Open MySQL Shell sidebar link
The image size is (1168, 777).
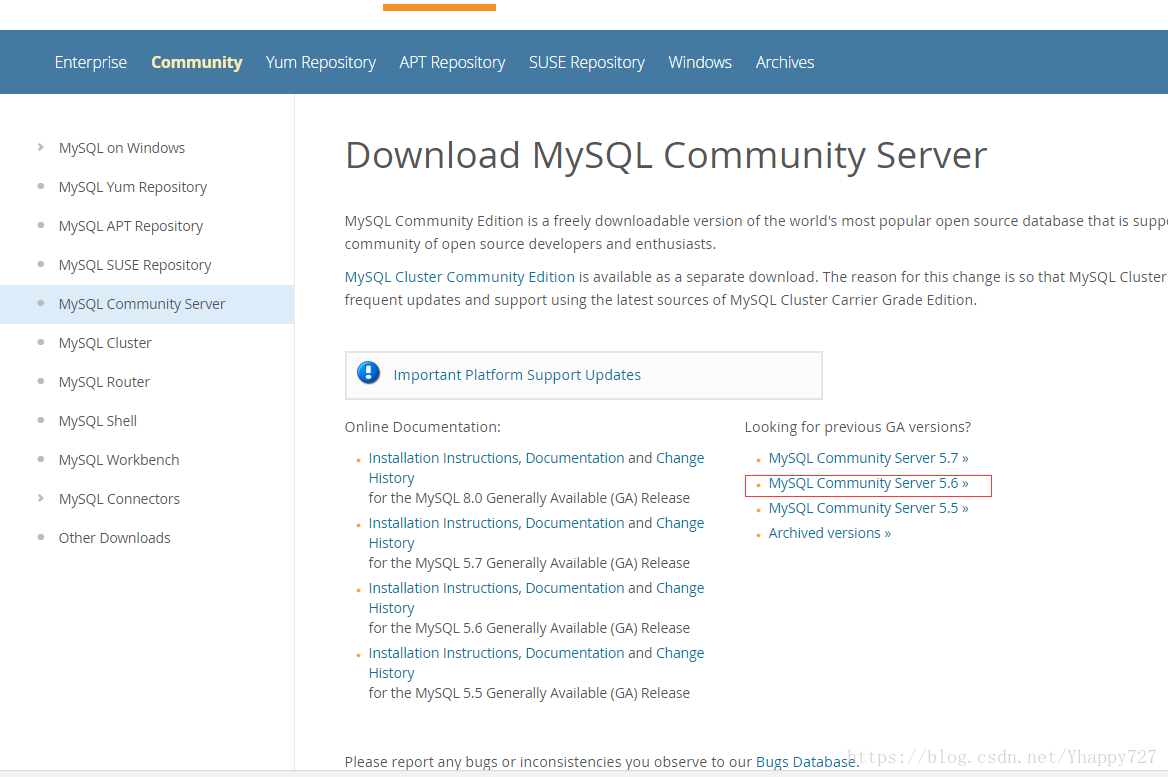(x=98, y=421)
